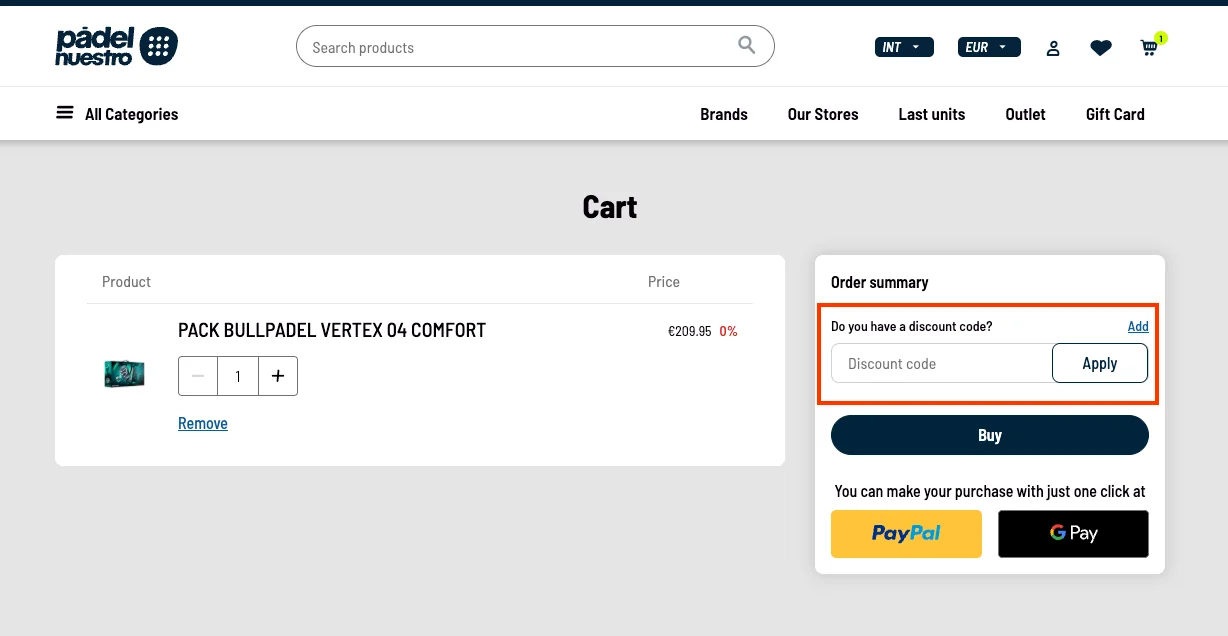The width and height of the screenshot is (1228, 636).
Task: Open the user account icon
Action: pos(1053,48)
